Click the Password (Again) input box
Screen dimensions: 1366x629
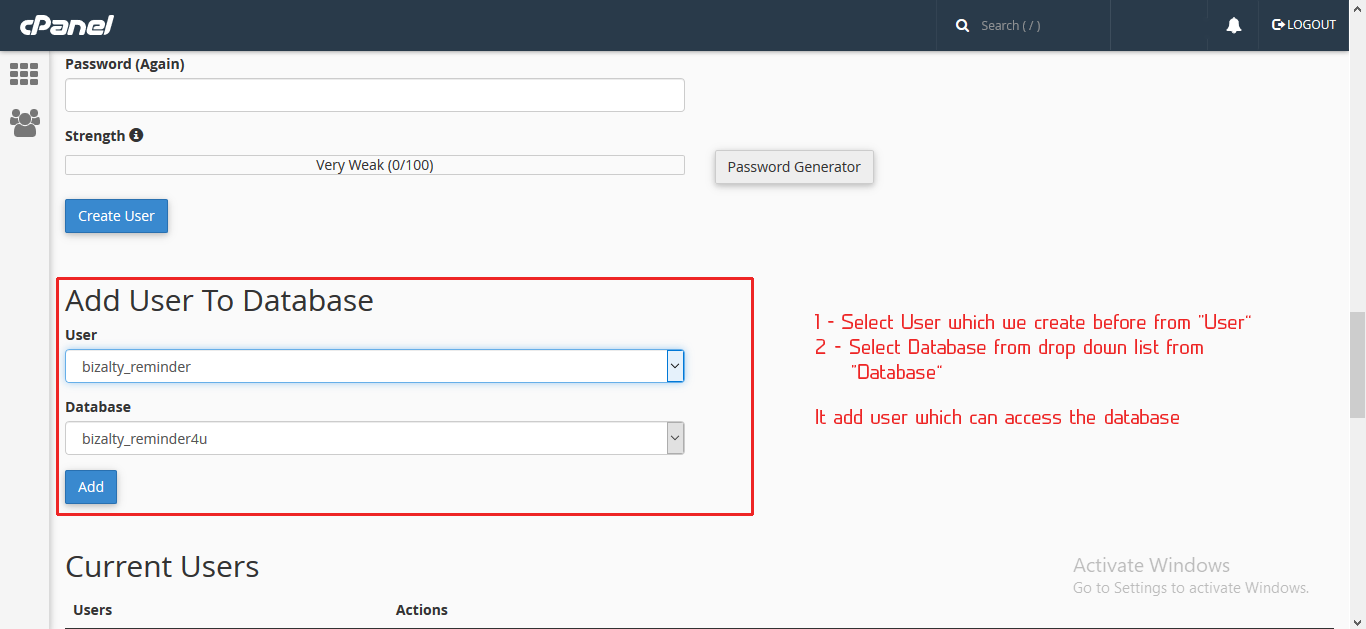pyautogui.click(x=374, y=95)
